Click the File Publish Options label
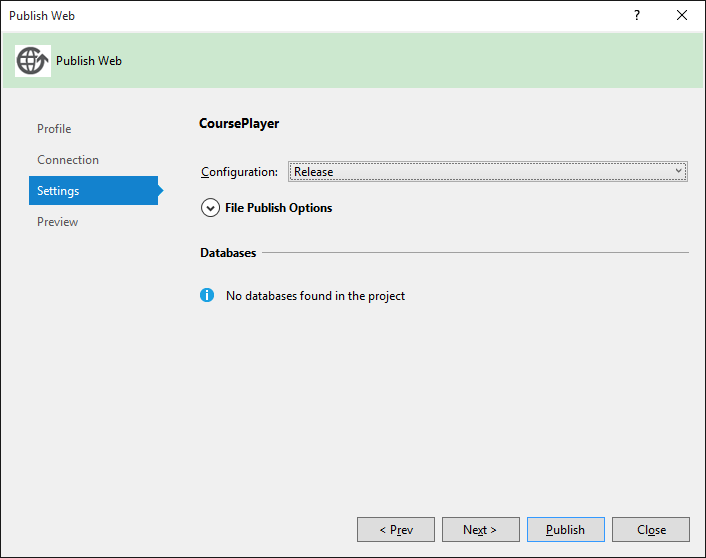The height and width of the screenshot is (558, 706). tap(278, 208)
